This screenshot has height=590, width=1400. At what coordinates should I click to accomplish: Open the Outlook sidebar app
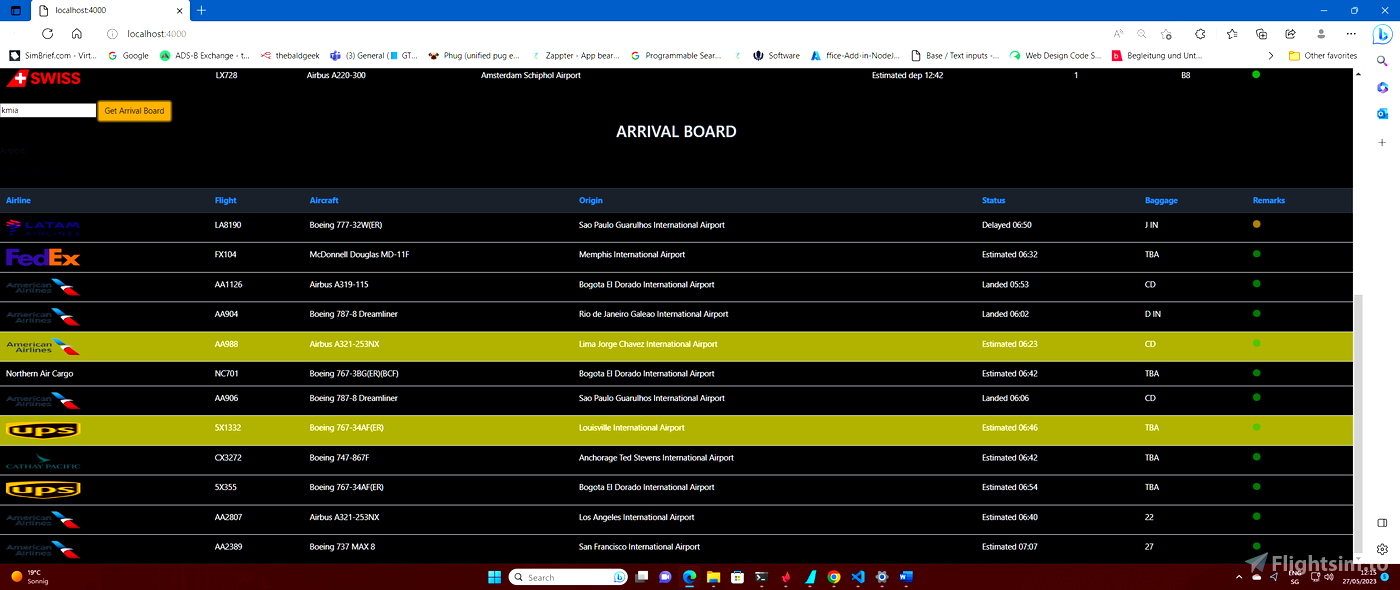pos(1382,114)
